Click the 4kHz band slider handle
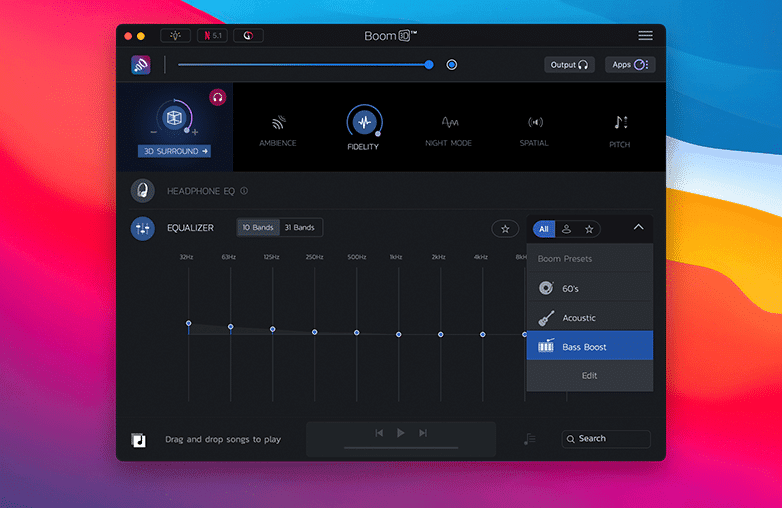Screen dimensions: 782x508 pos(483,335)
